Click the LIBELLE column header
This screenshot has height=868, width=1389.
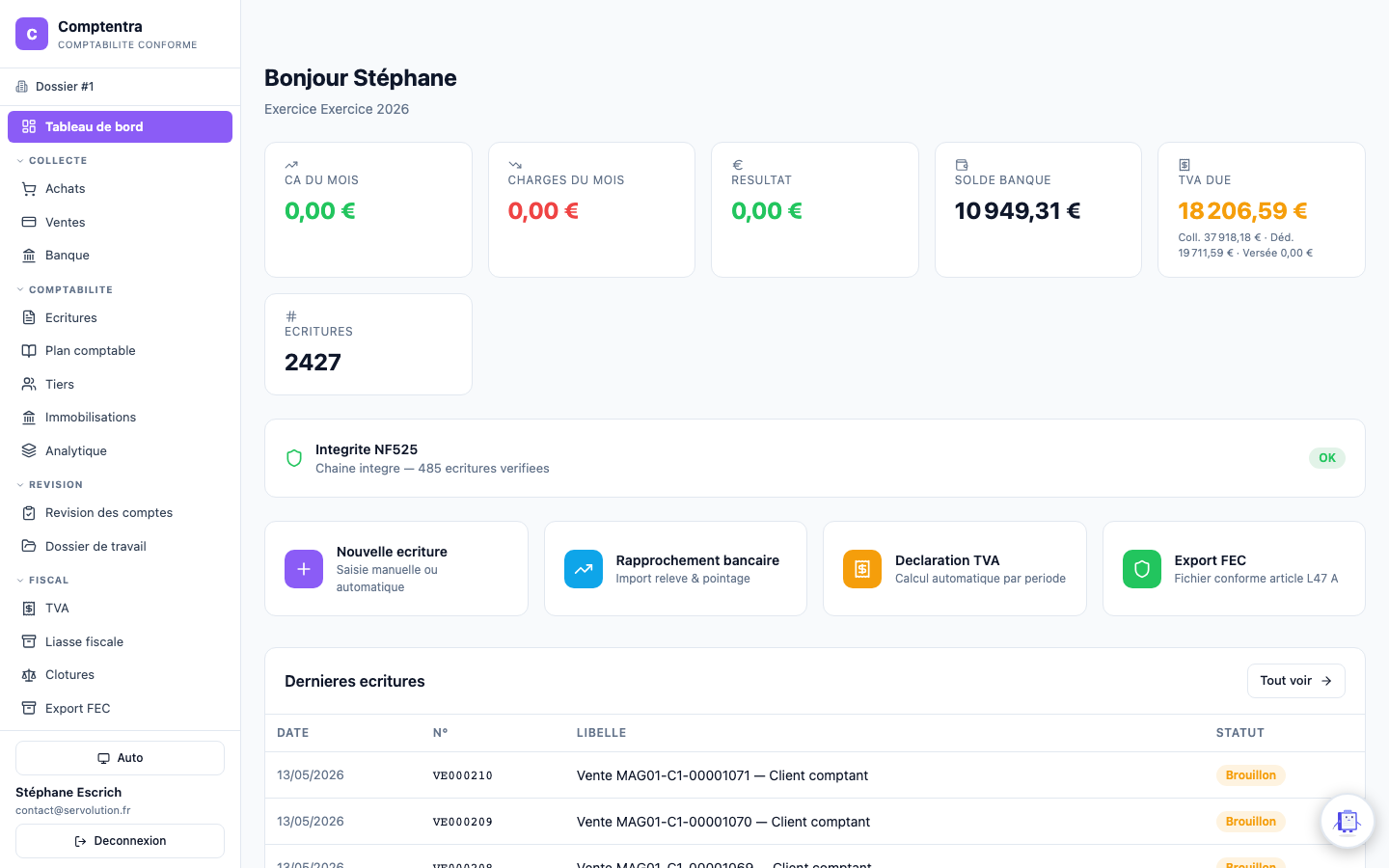(x=602, y=733)
